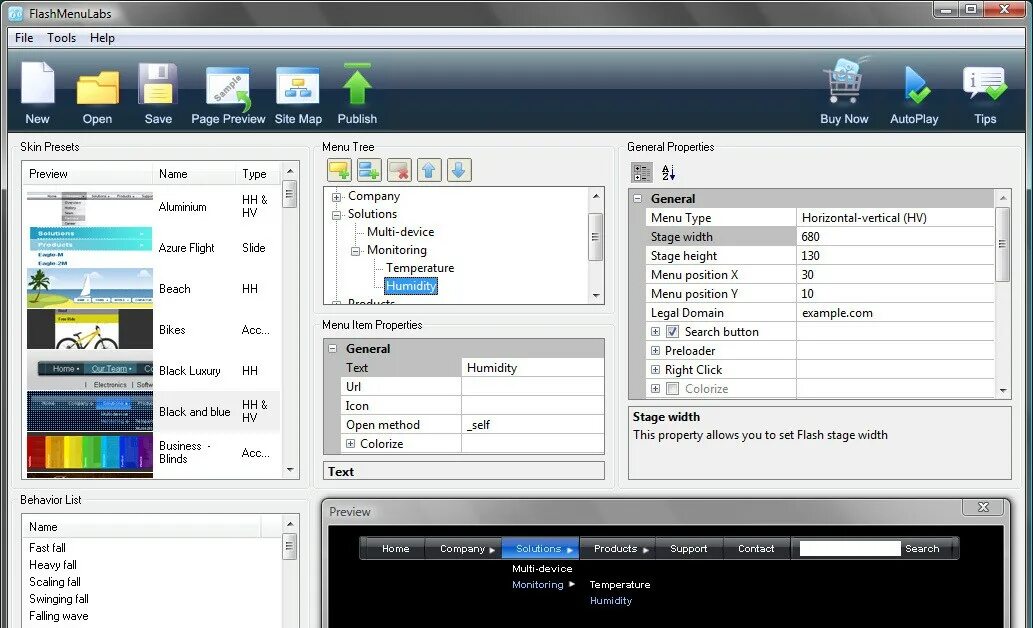Enable Colorize in General Properties
Viewport: 1033px width, 628px height.
670,388
